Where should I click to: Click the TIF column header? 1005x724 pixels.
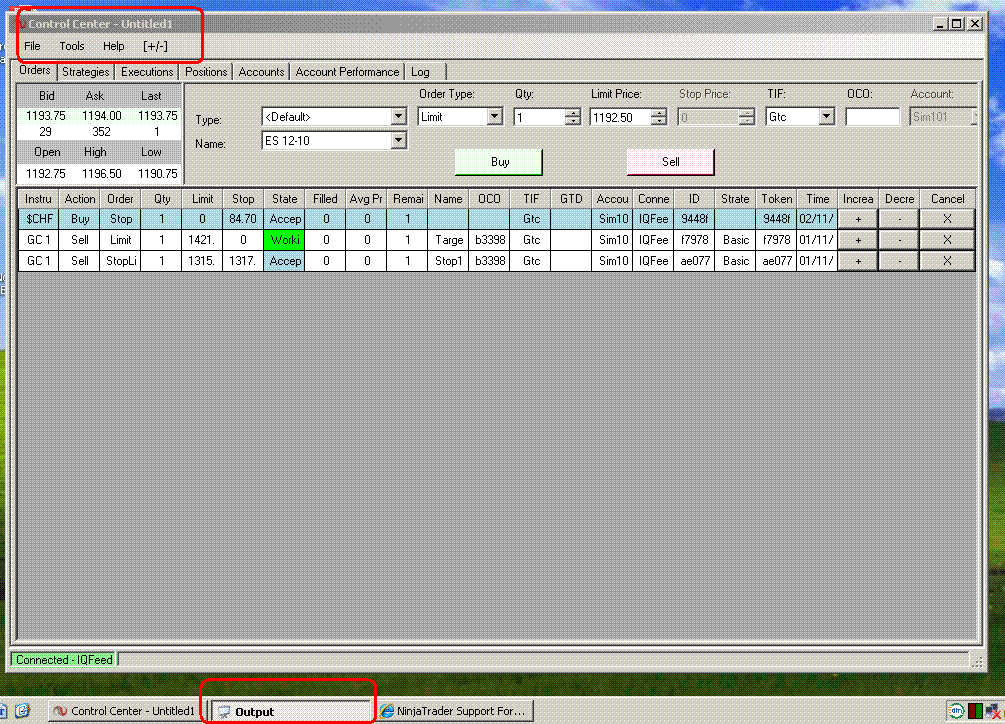[531, 199]
